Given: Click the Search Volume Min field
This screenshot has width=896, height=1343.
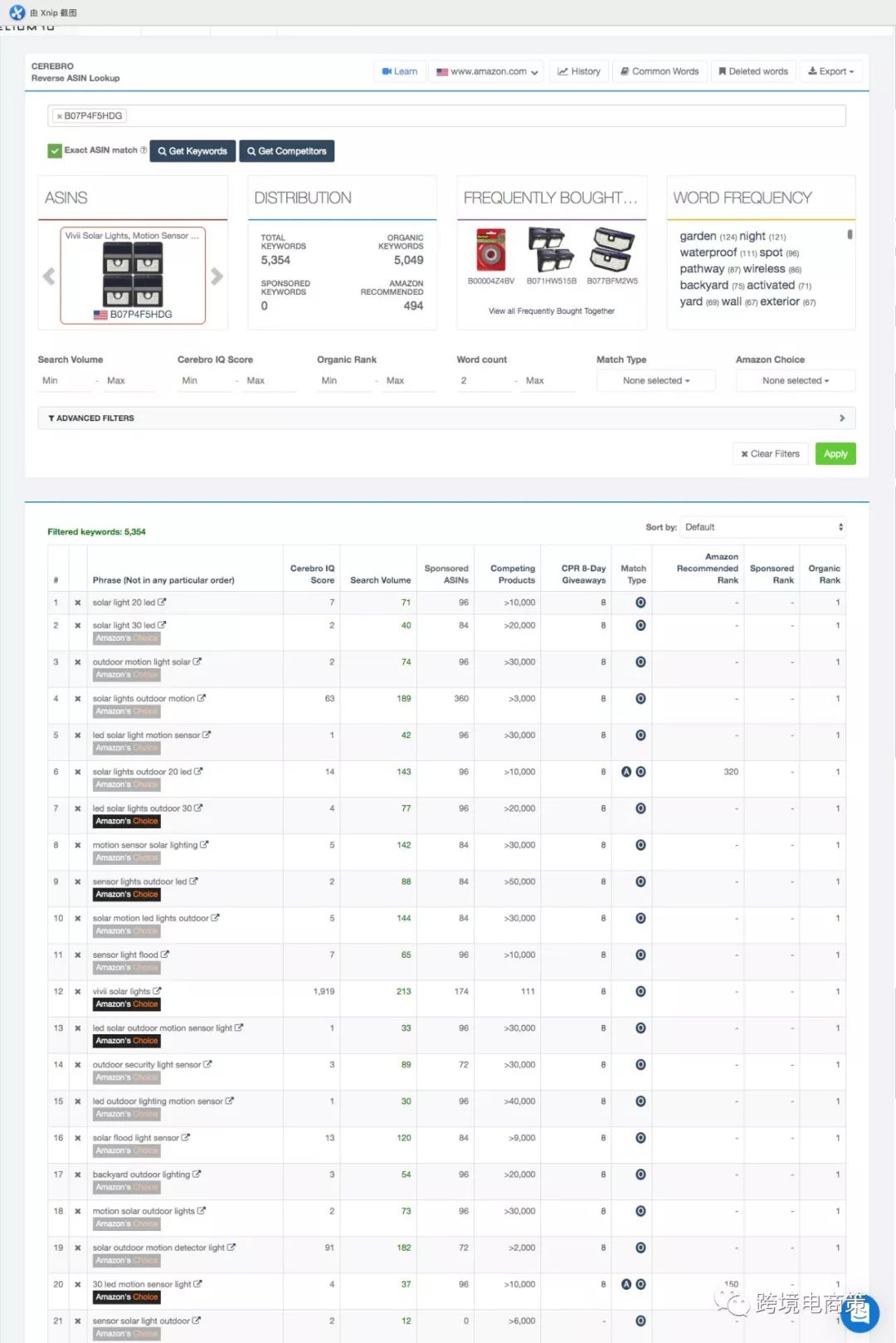Looking at the screenshot, I should coord(65,381).
